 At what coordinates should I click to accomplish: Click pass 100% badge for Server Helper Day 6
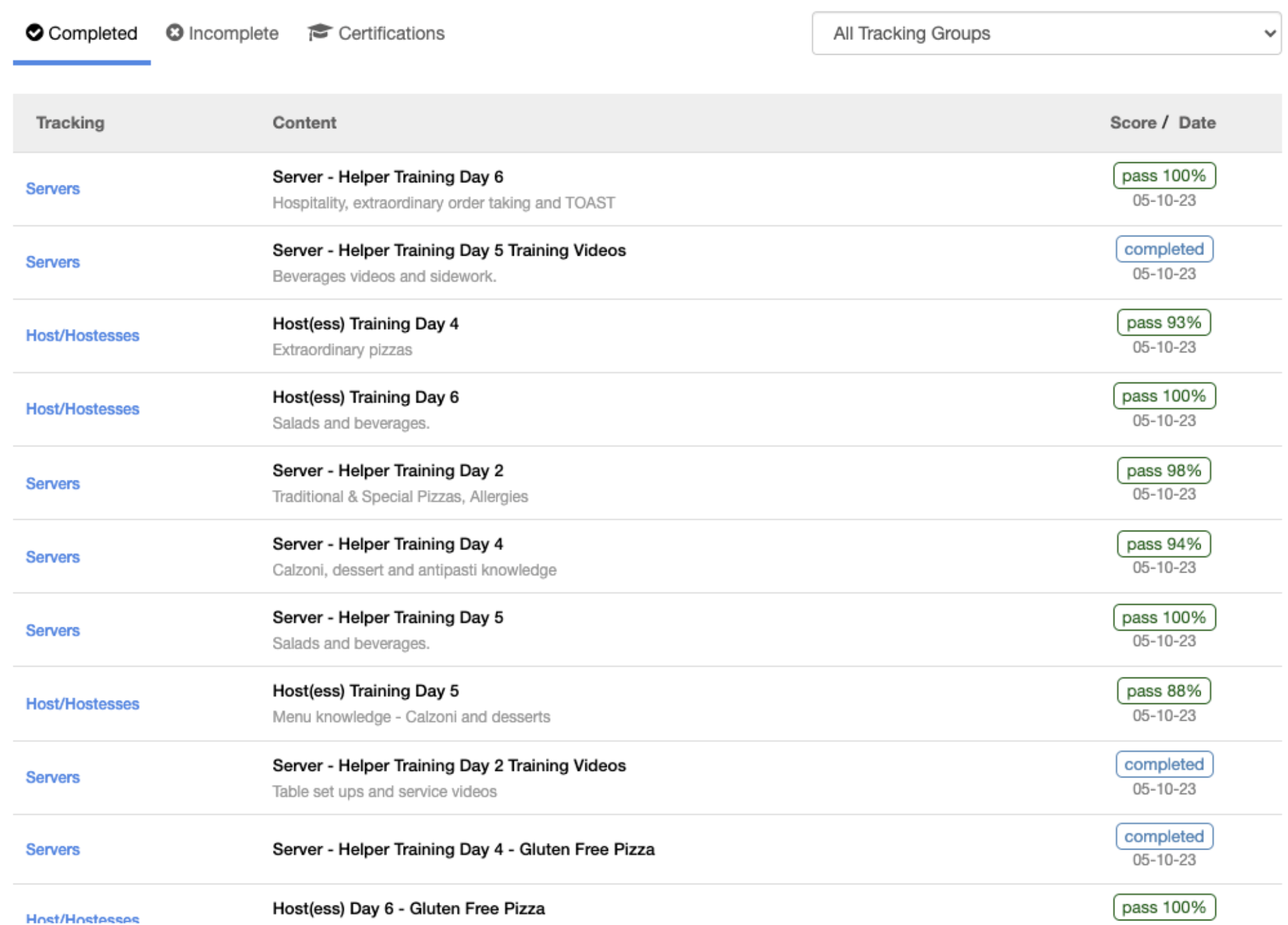1164,176
